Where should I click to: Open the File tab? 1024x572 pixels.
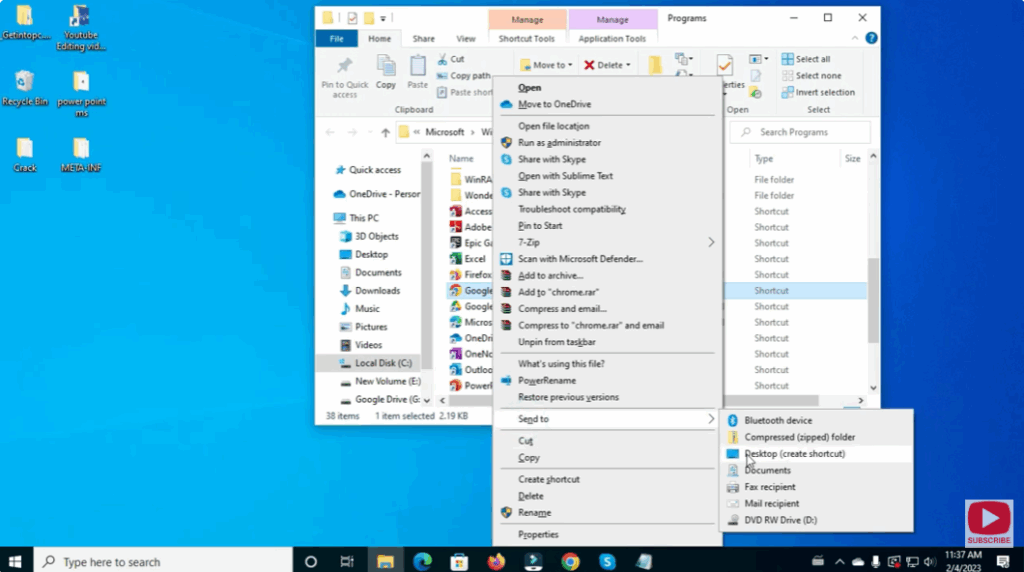(336, 39)
